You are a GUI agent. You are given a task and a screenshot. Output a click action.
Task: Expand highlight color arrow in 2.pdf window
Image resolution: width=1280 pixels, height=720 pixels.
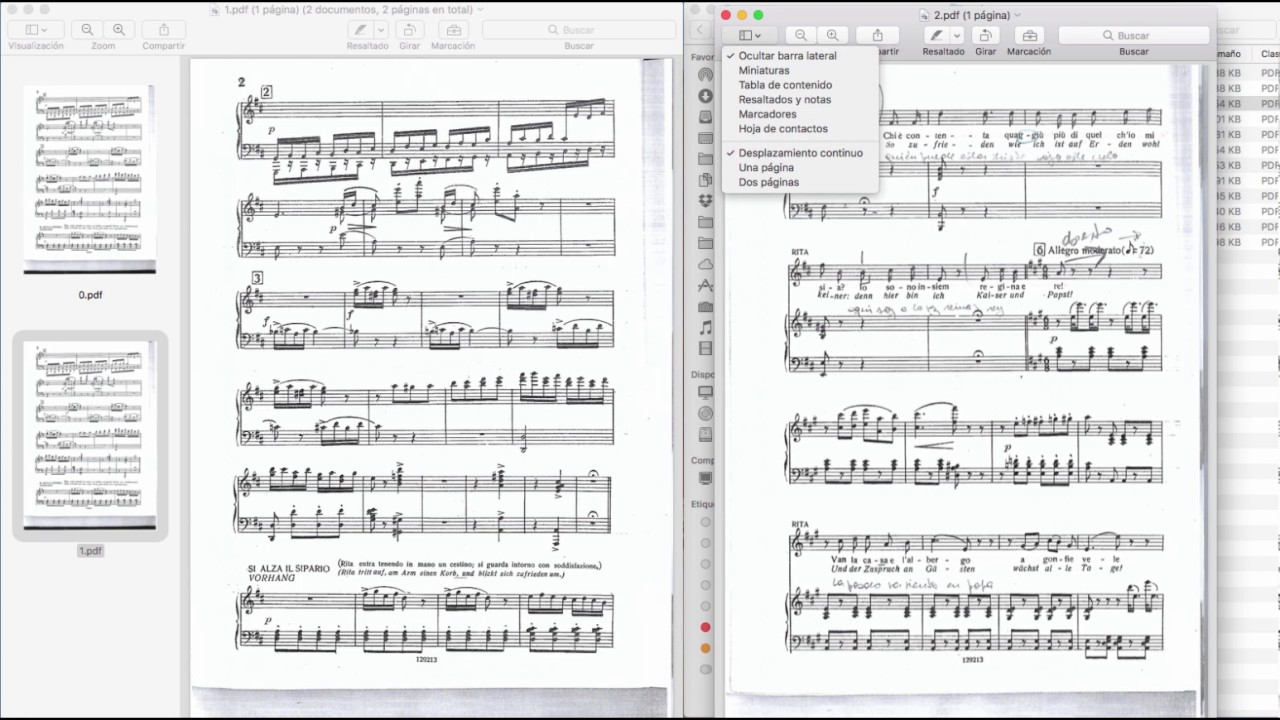(x=957, y=35)
